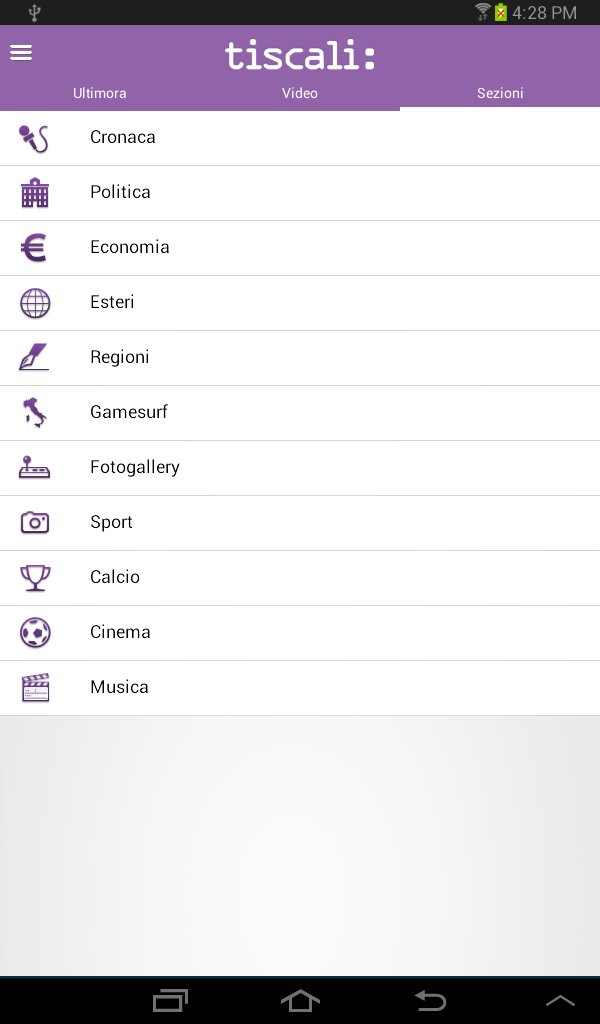Tap the tiscali logo in header
The image size is (600, 1024).
300,56
